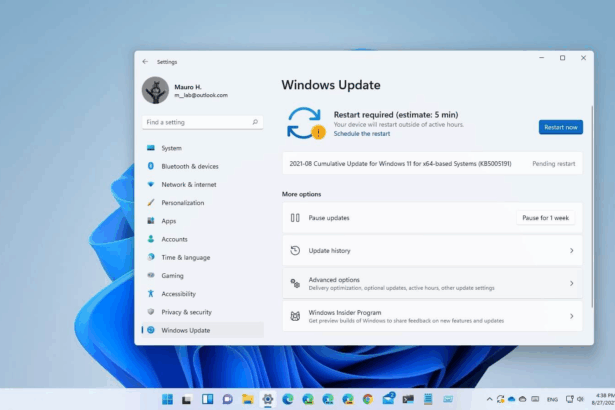This screenshot has height=410, width=615.
Task: Open Chat from the taskbar
Action: (227, 399)
